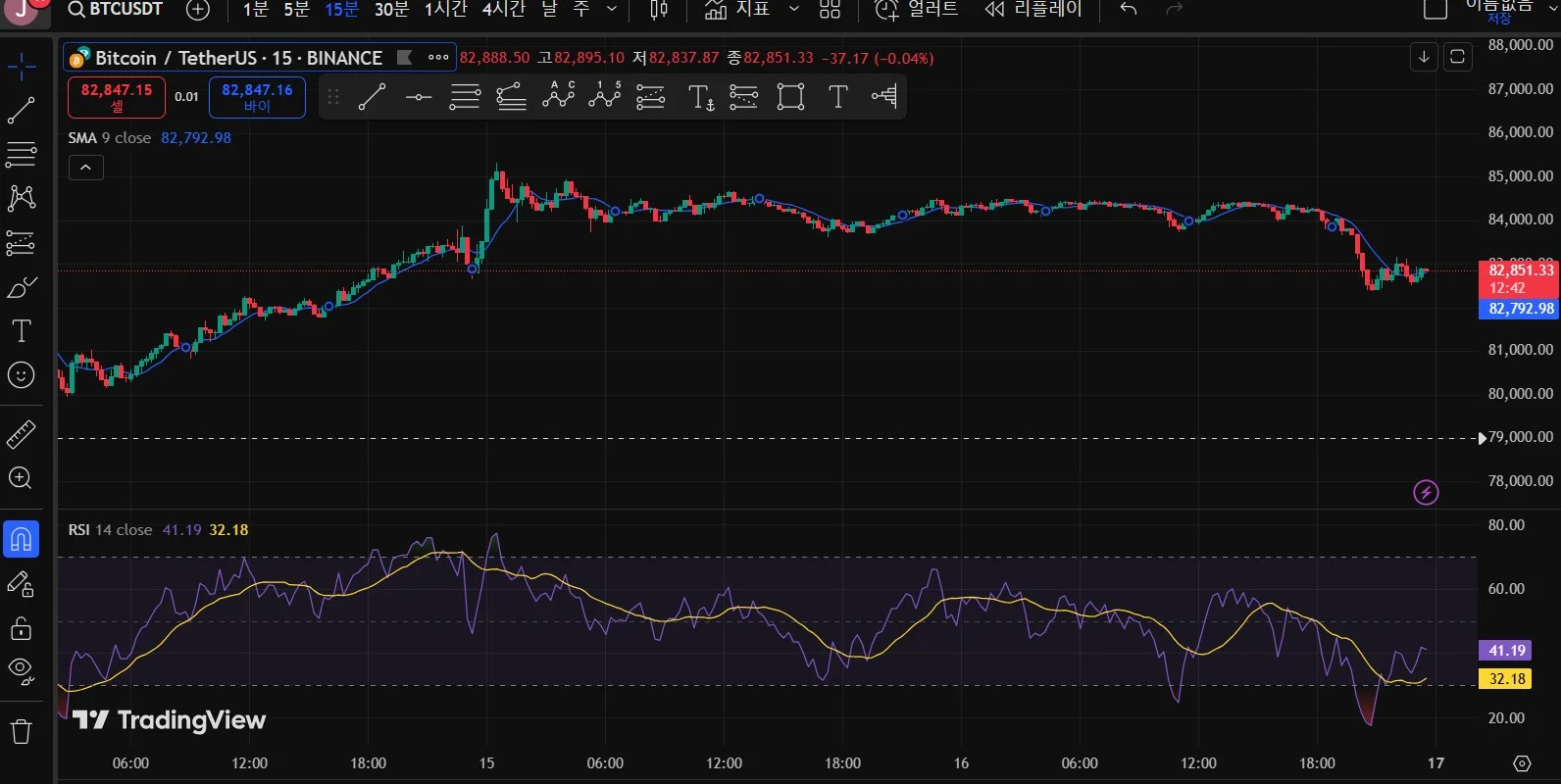The height and width of the screenshot is (784, 1561).
Task: Pick Fib retracement in favorites toolbar
Action: pyautogui.click(x=465, y=96)
